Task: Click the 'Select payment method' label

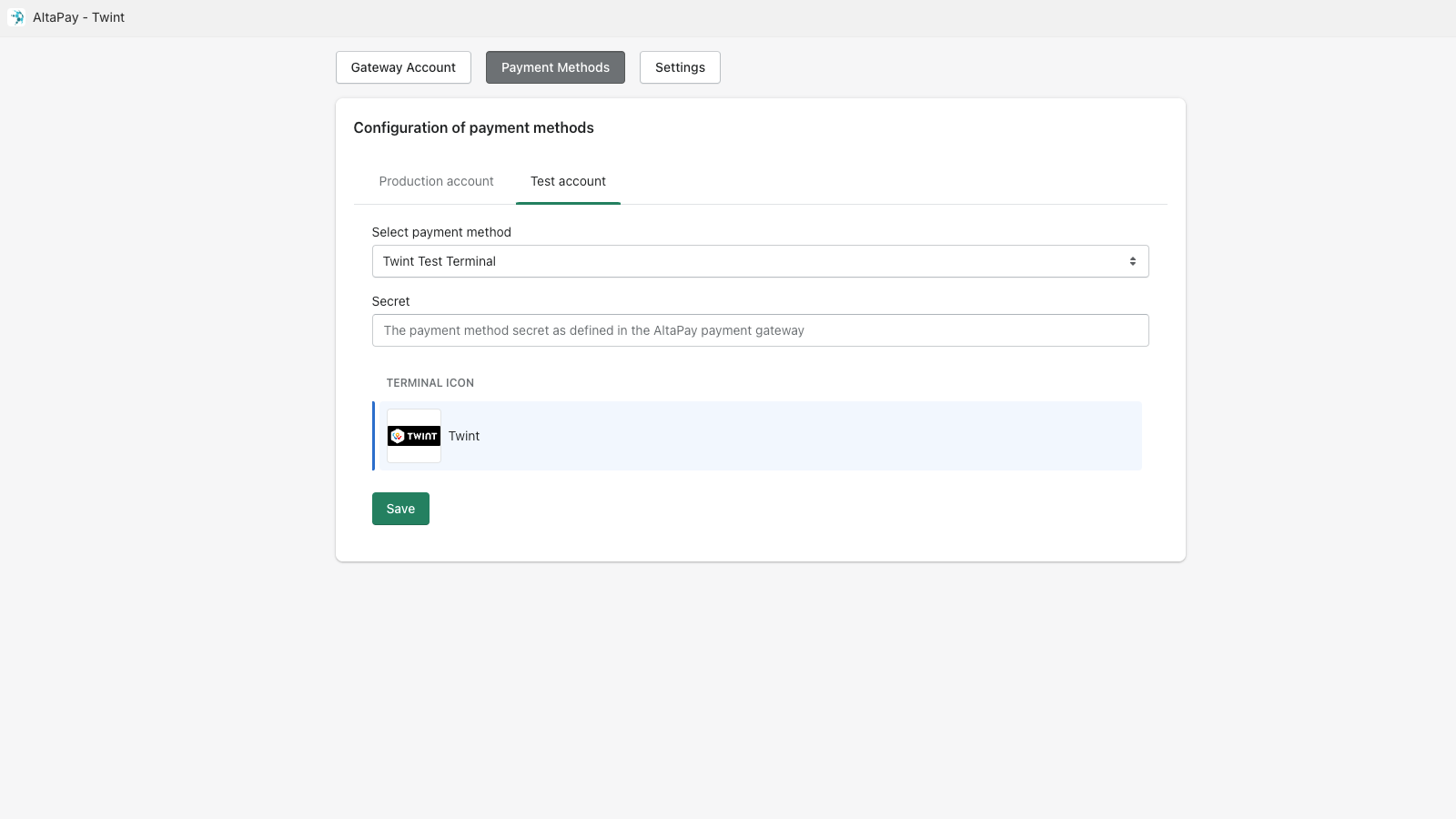Action: (x=441, y=232)
